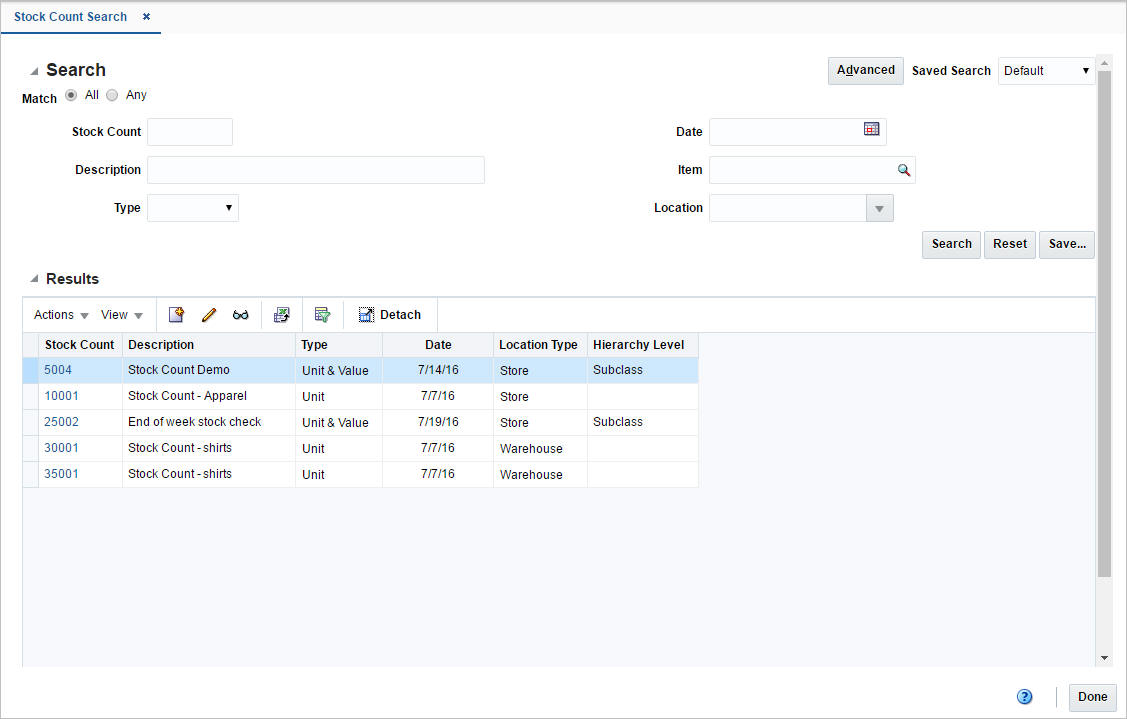Collapse the Search section header
1127x719 pixels.
pos(34,70)
